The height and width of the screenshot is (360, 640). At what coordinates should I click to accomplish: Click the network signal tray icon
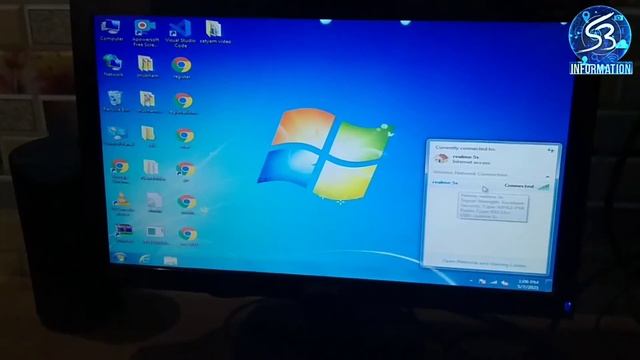pos(493,282)
